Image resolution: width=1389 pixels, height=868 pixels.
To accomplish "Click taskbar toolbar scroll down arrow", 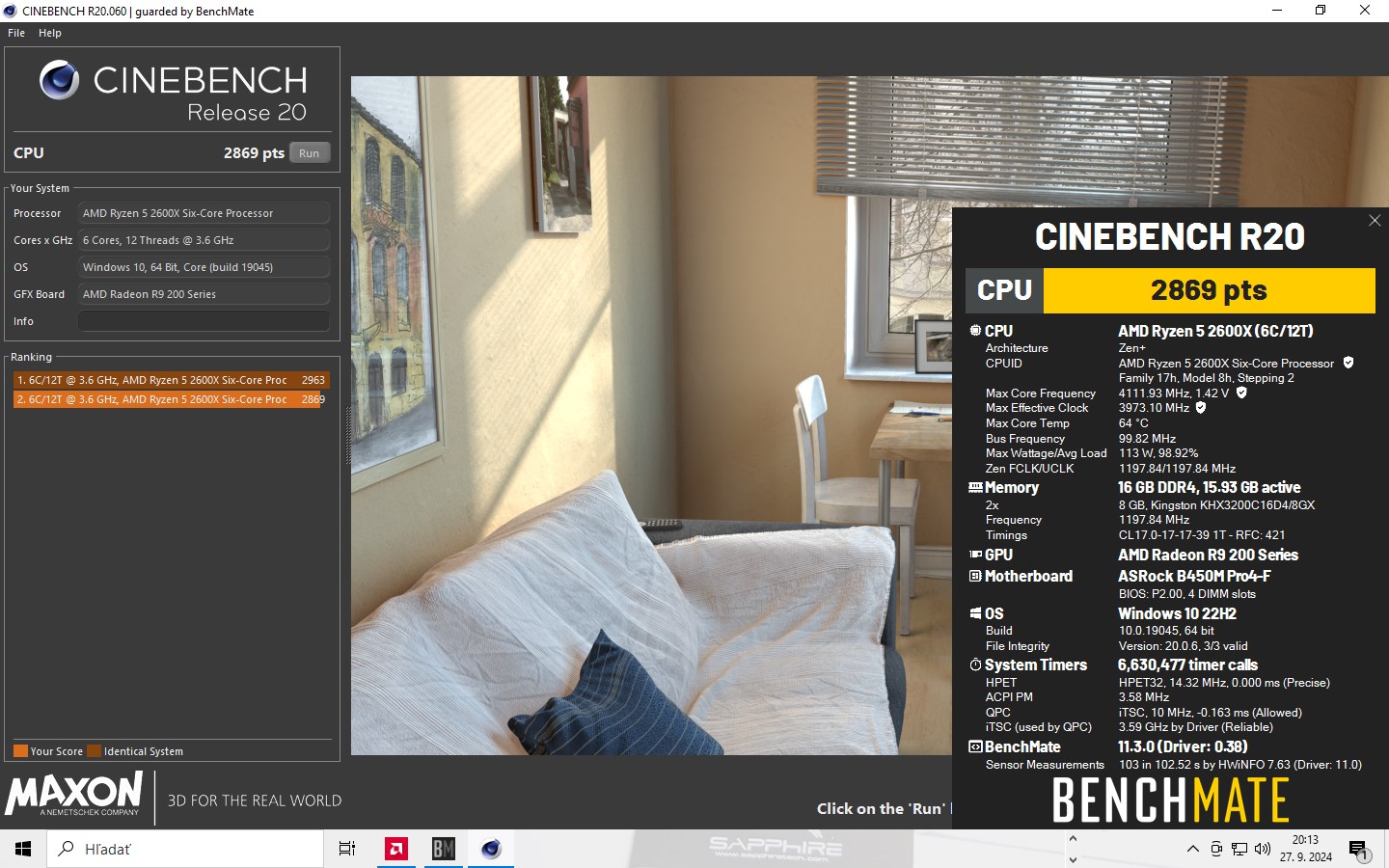I will pos(1073,859).
